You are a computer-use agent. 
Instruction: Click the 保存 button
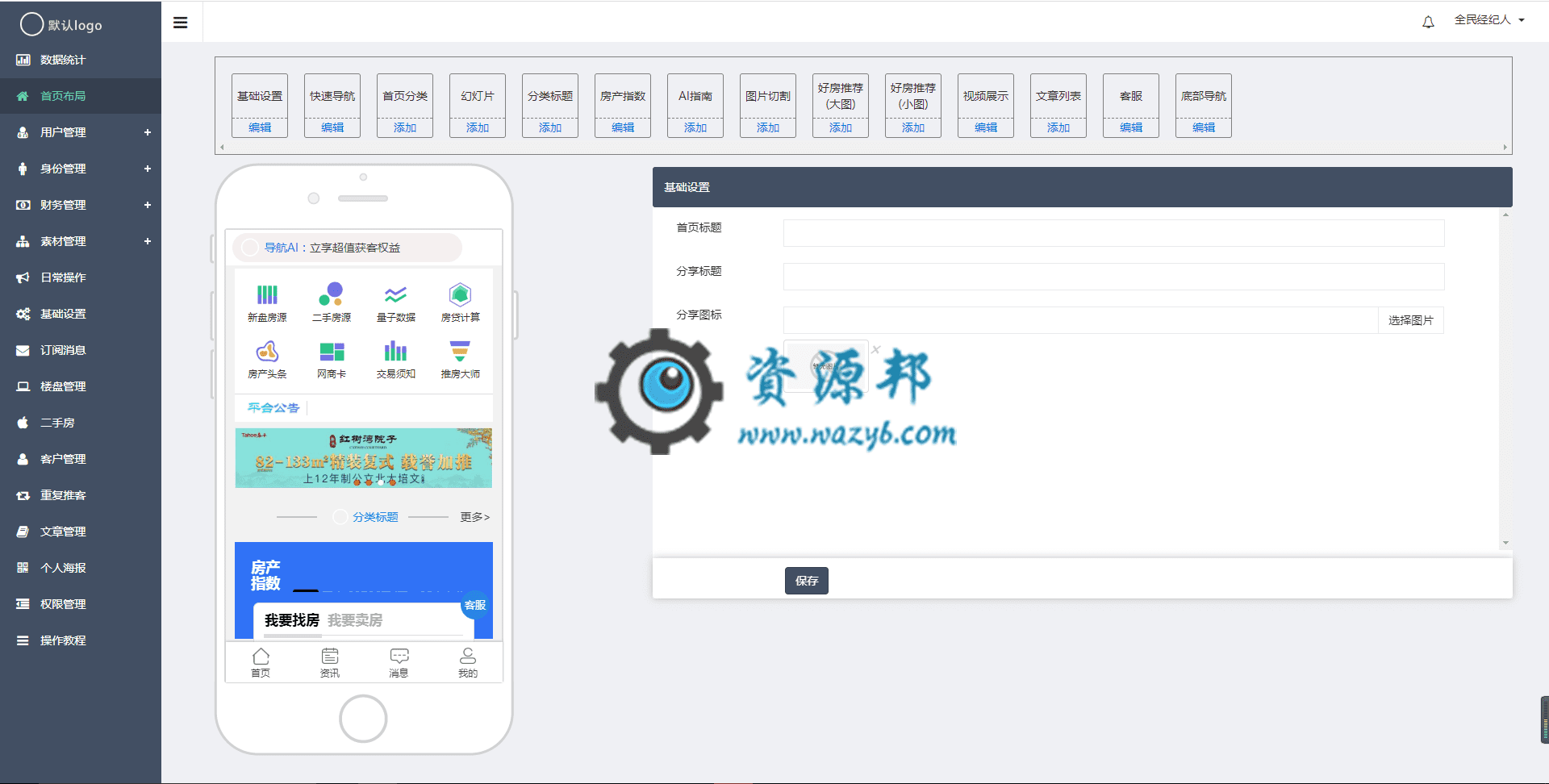pyautogui.click(x=807, y=581)
